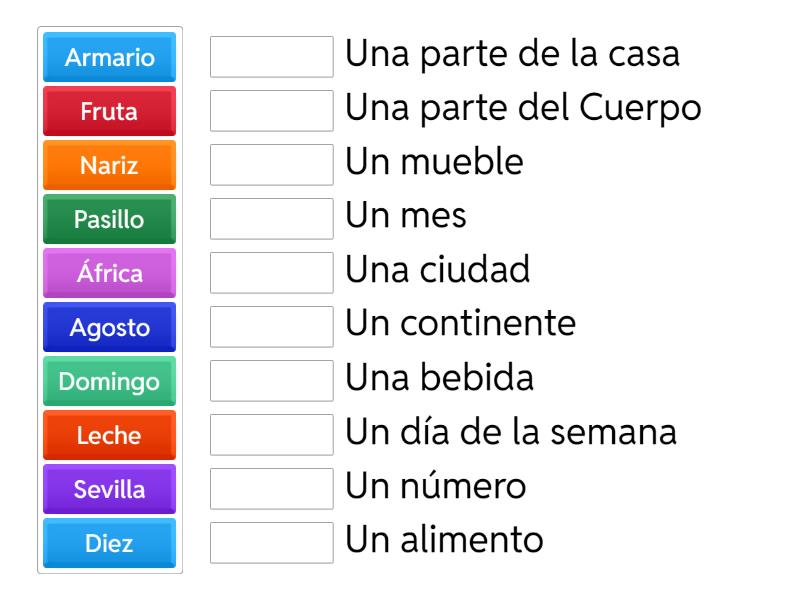Viewport: 800px width, 600px height.
Task: Click the blank slot next to Un mueble
Action: click(272, 165)
